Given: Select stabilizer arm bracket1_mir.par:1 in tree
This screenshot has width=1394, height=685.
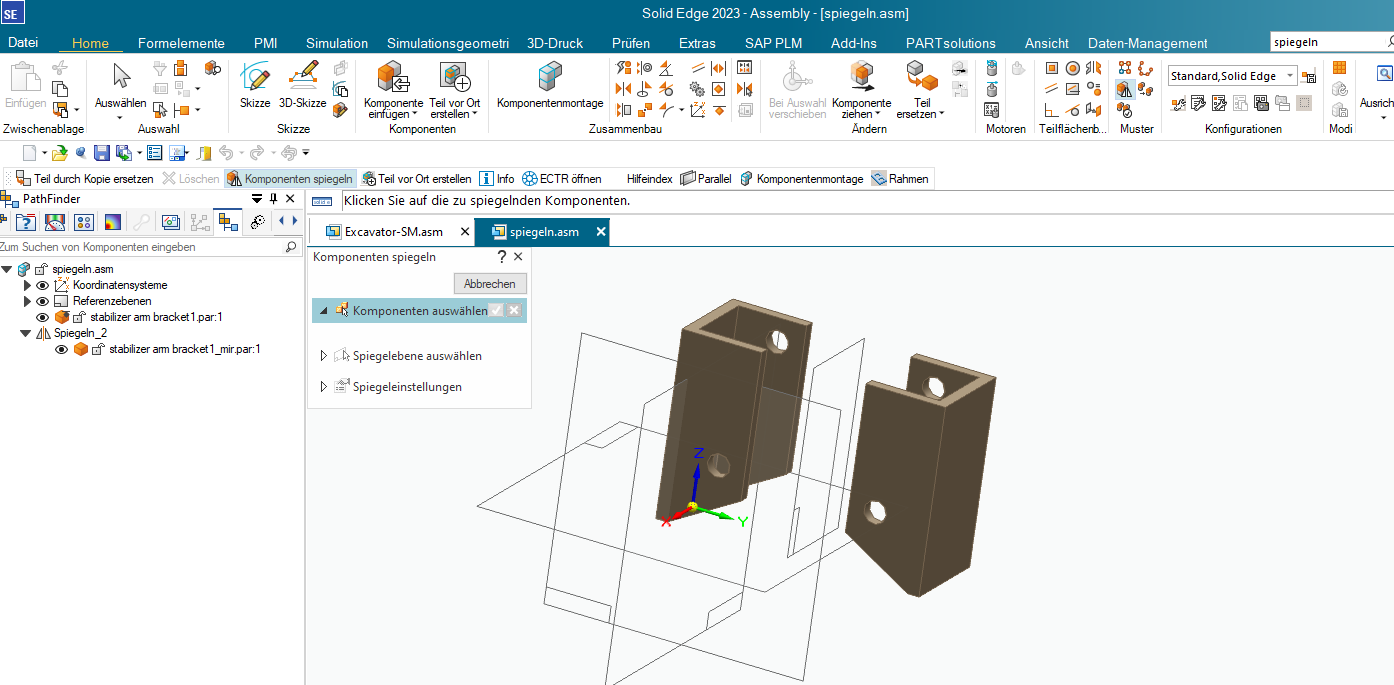Looking at the screenshot, I should tap(184, 349).
